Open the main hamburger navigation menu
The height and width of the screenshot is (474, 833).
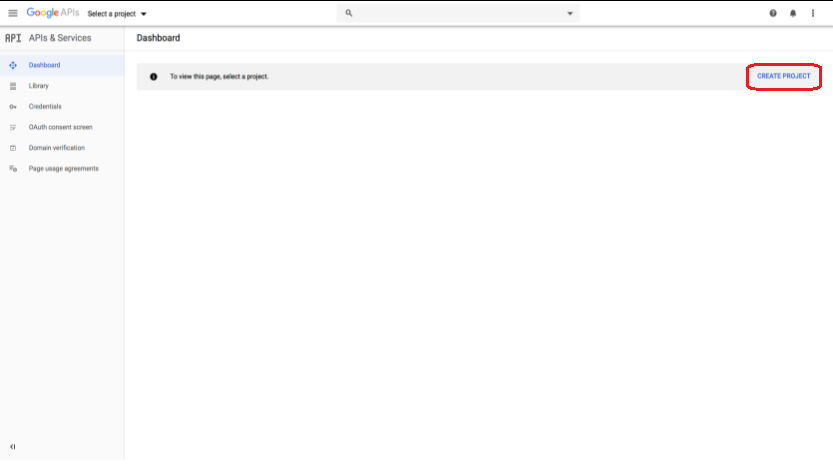click(13, 13)
